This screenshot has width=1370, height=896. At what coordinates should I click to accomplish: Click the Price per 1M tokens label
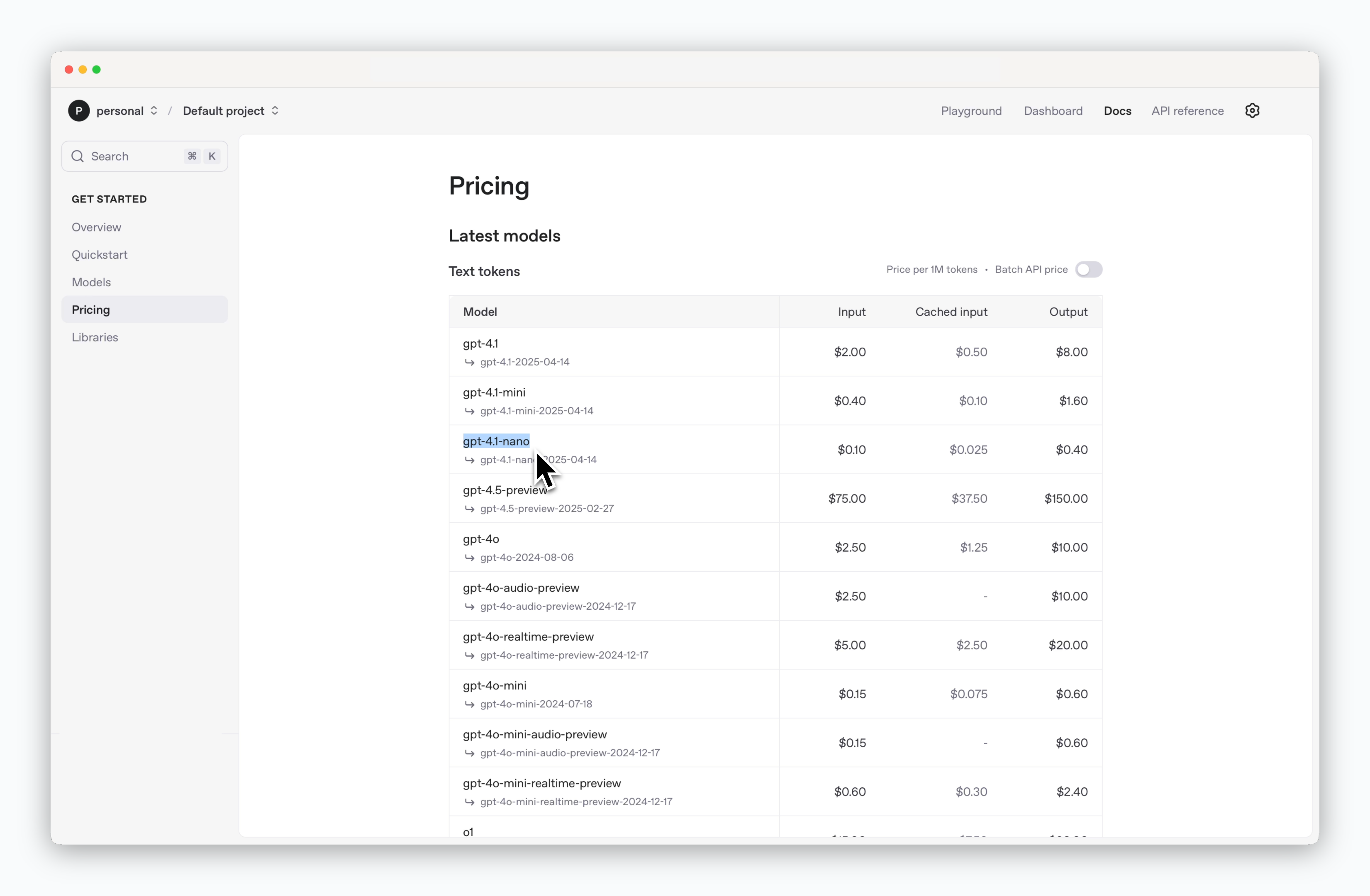931,269
